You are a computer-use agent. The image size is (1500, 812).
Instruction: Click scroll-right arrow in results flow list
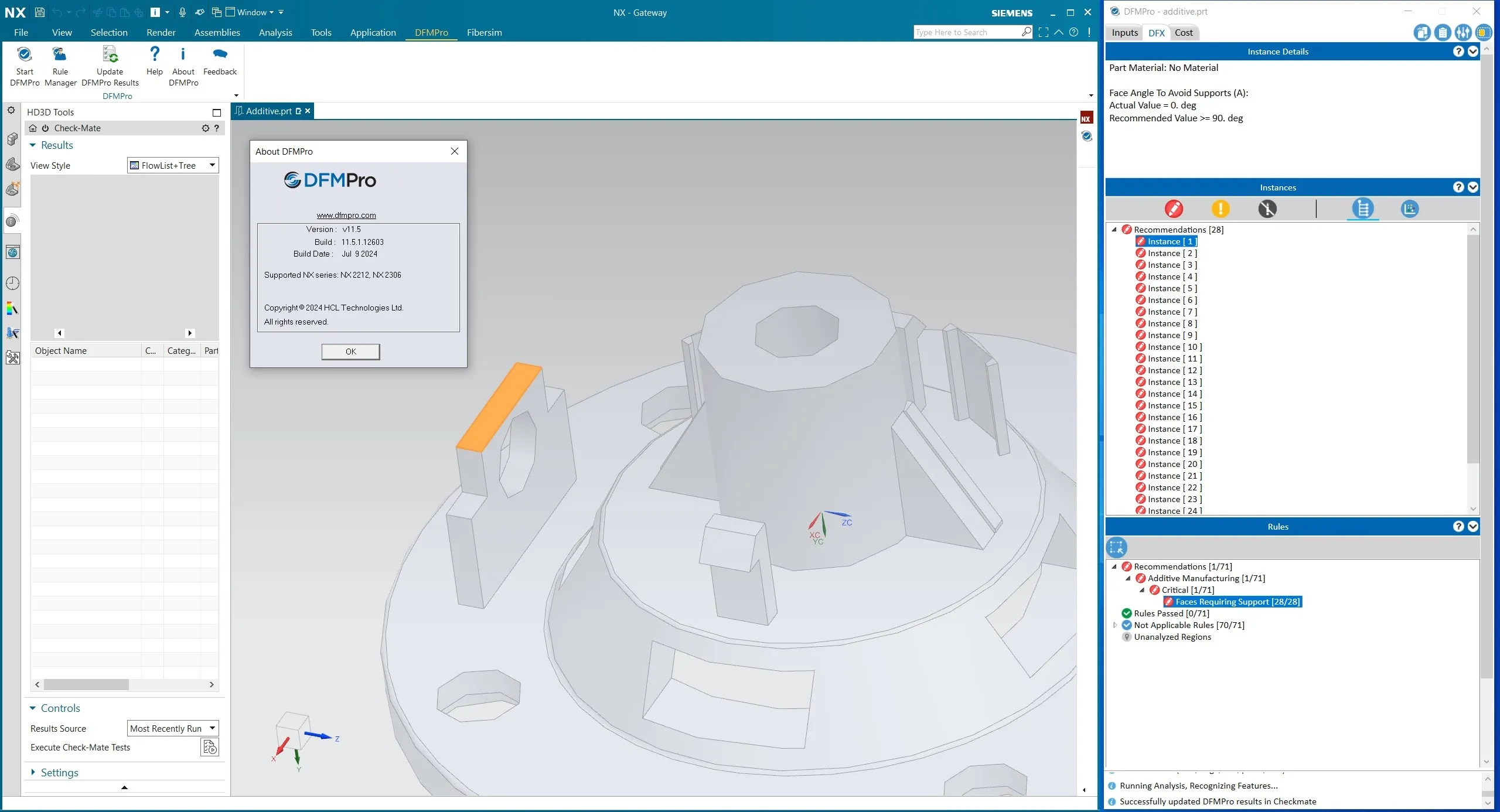190,333
